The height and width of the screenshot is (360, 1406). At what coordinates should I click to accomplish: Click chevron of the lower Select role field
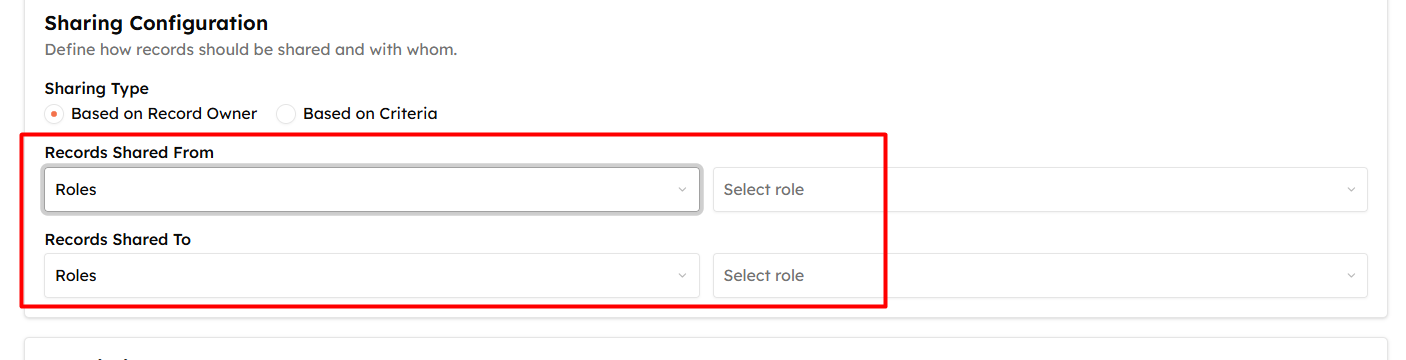(x=1351, y=275)
